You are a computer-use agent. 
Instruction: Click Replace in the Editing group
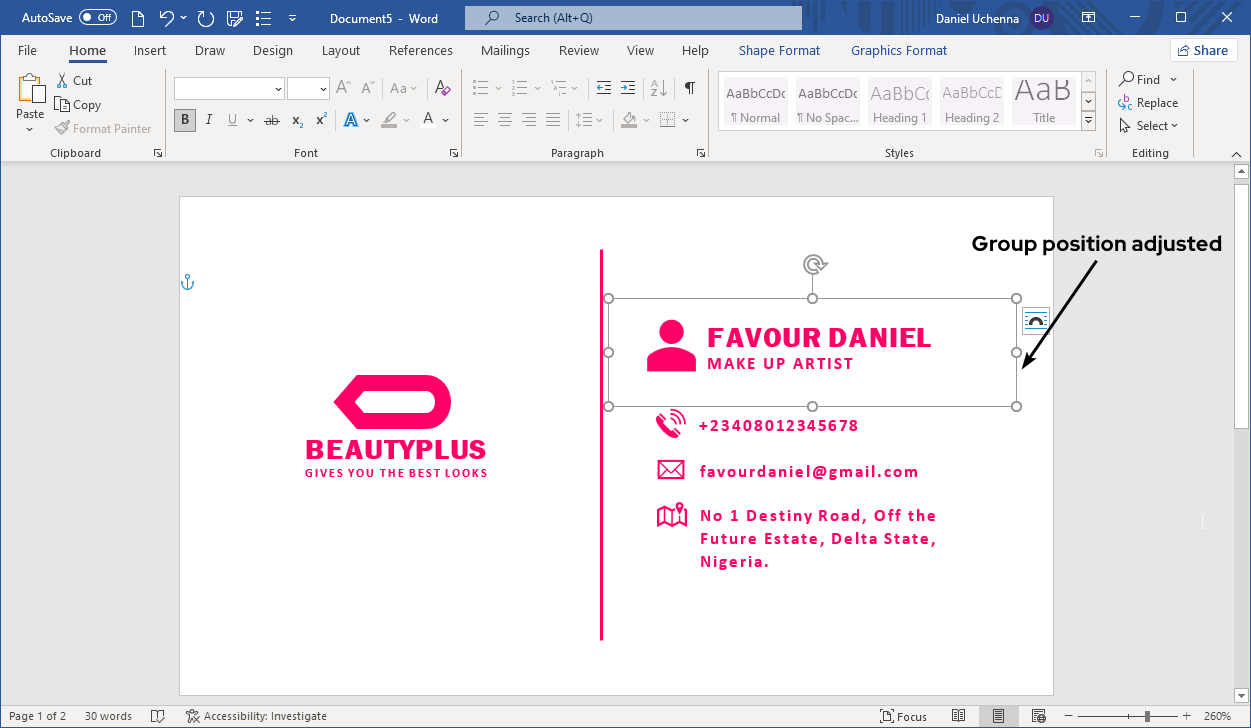pos(1149,102)
